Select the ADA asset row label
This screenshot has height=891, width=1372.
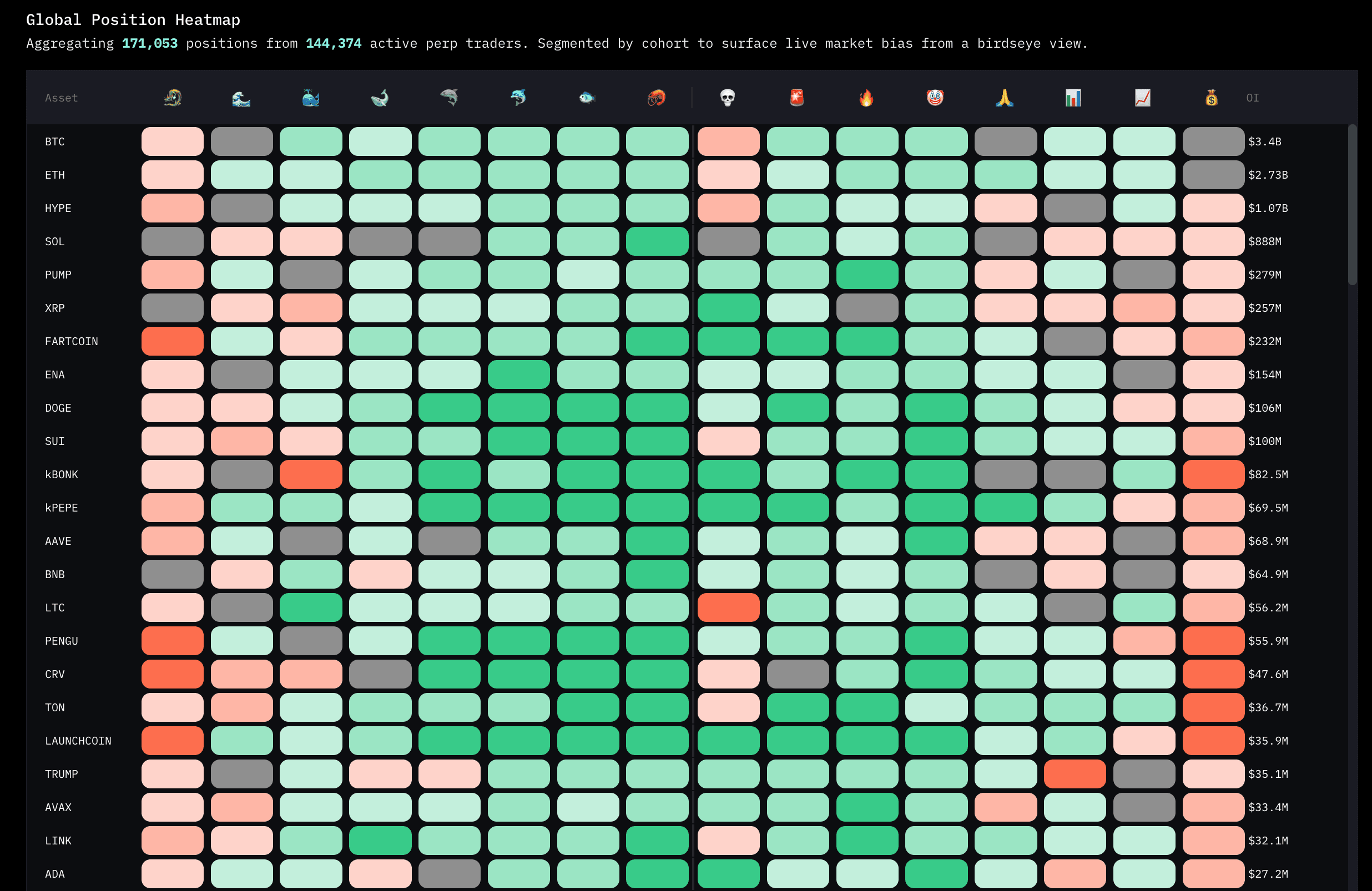[55, 874]
